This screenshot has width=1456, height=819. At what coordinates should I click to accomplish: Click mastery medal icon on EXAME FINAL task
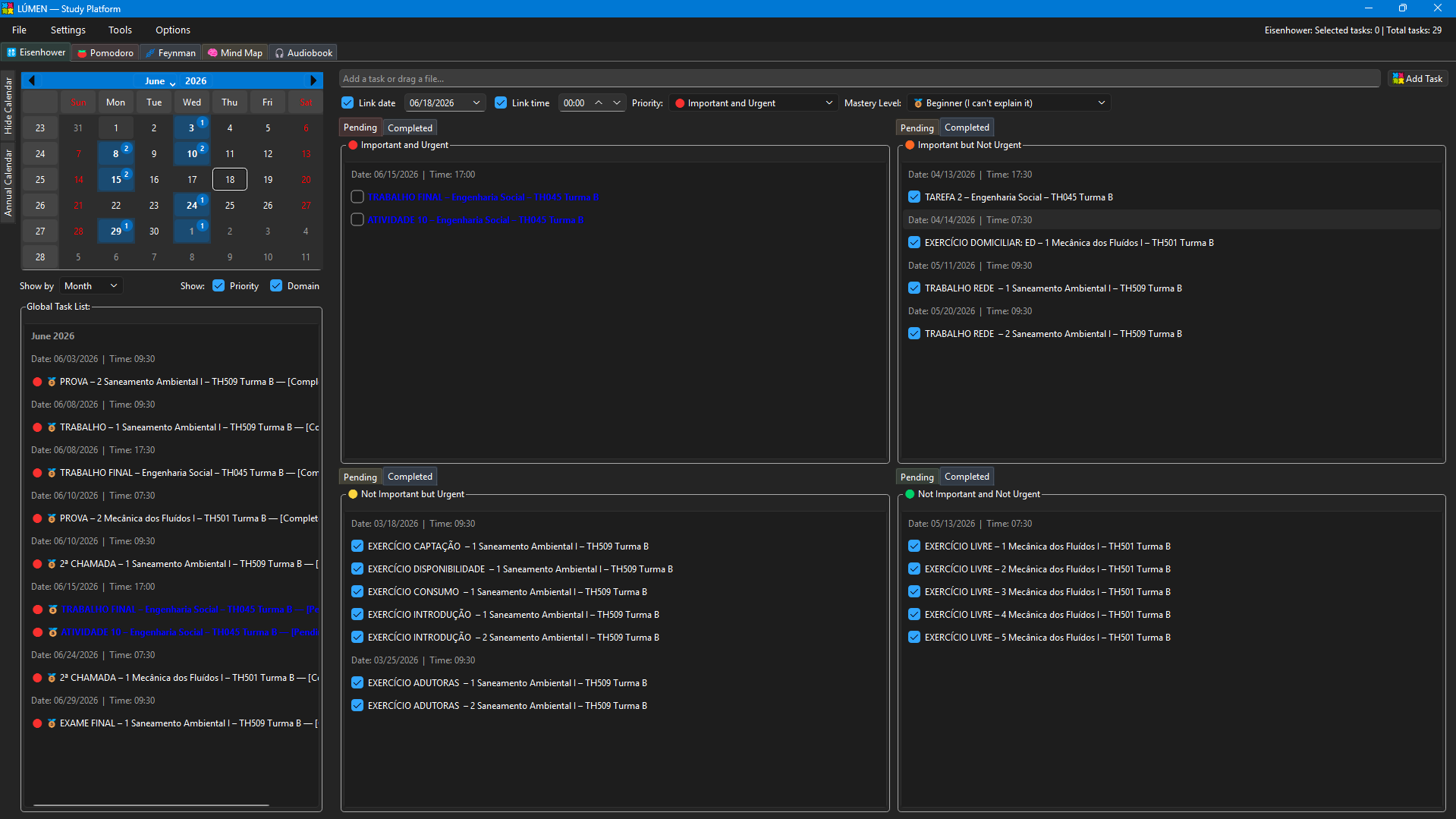point(52,723)
